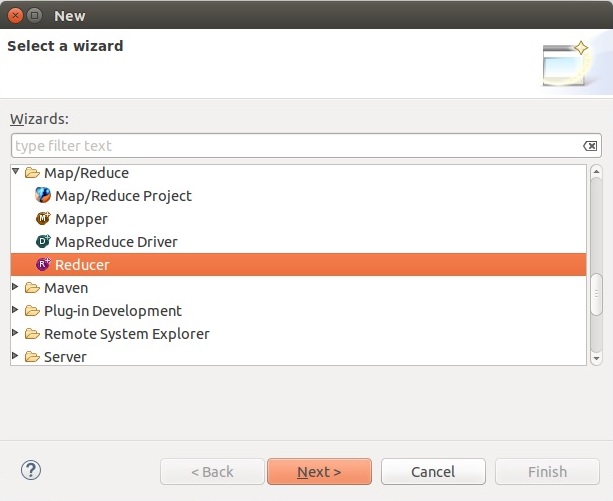The image size is (613, 501).
Task: Click the Maven folder icon
Action: (32, 288)
